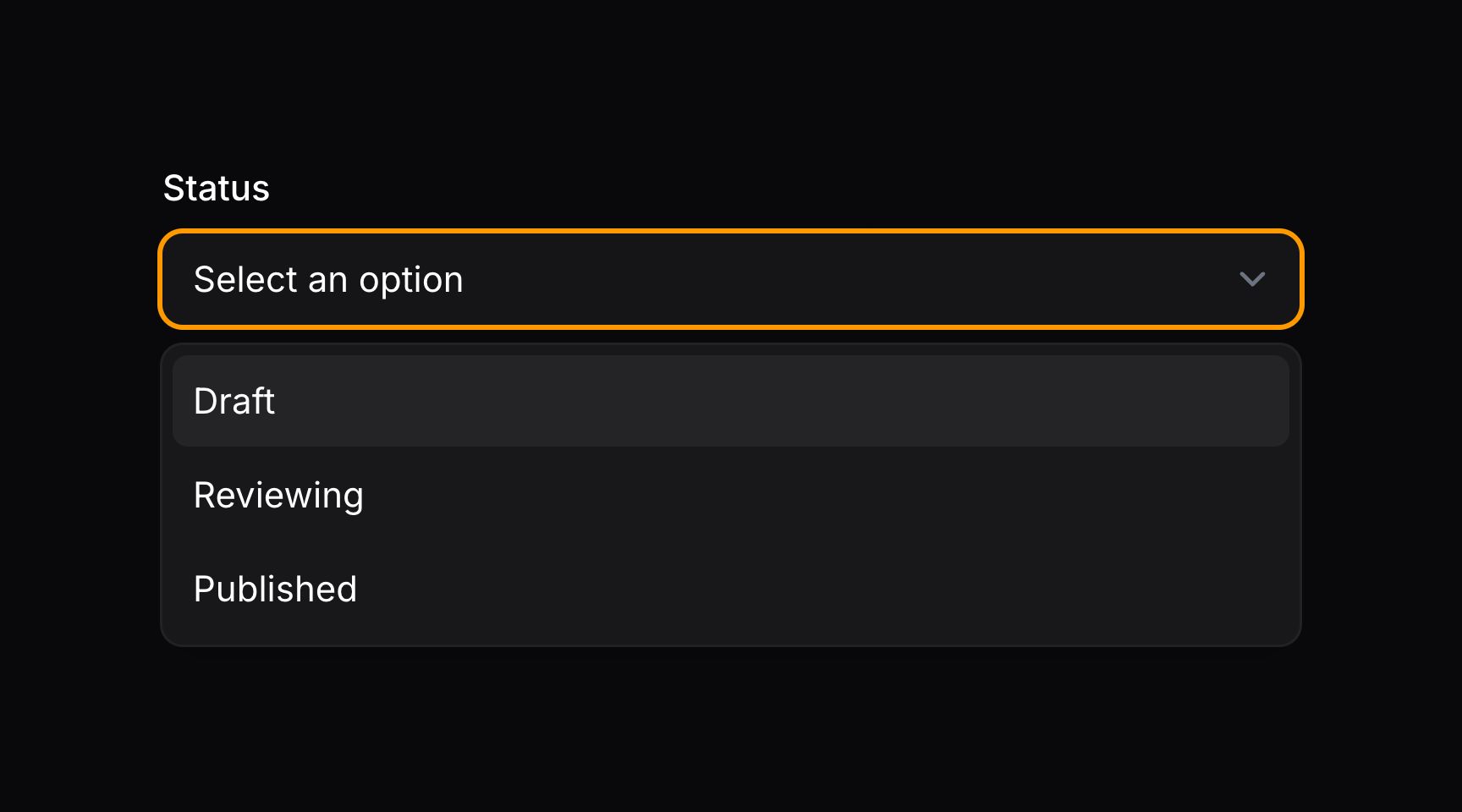The width and height of the screenshot is (1462, 812).
Task: Click the highlighted Draft list item
Action: (x=234, y=400)
